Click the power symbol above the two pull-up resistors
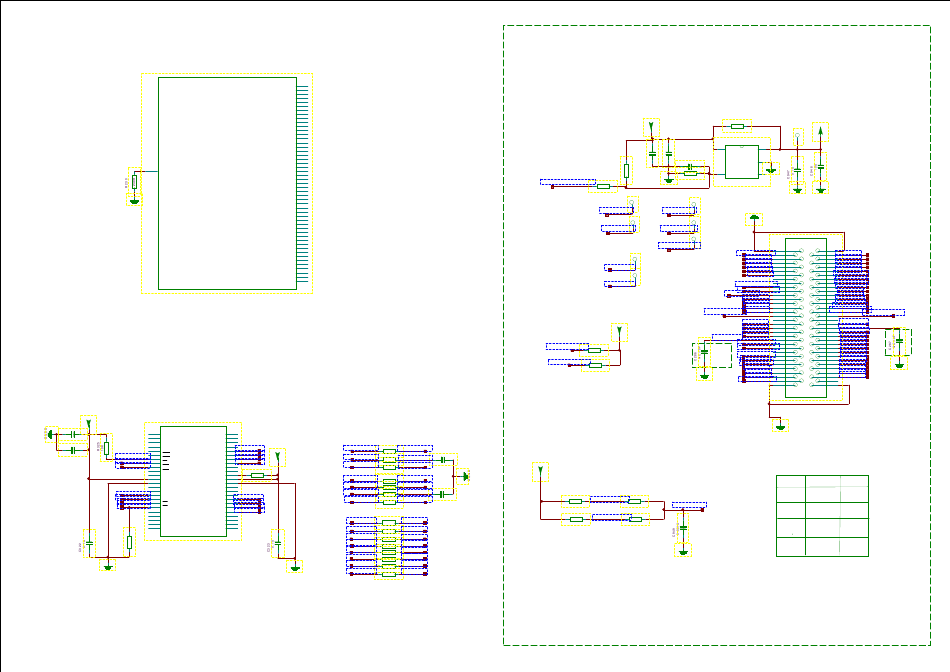 [x=619, y=333]
